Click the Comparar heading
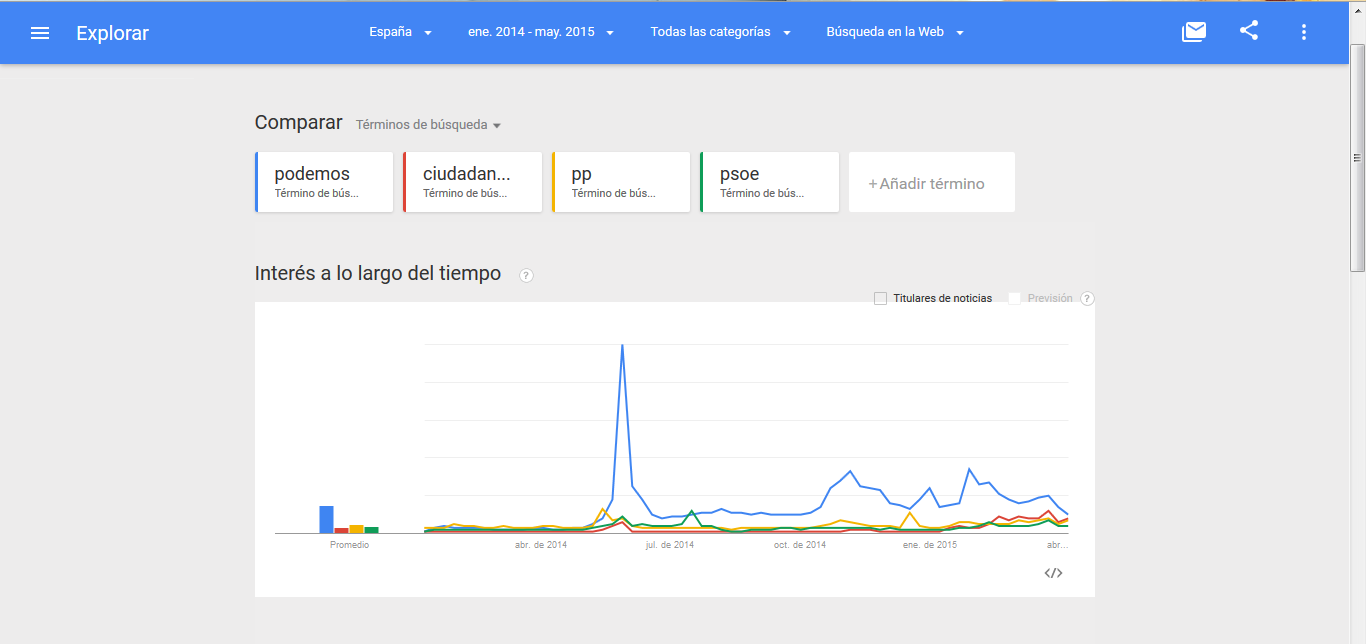 [298, 123]
